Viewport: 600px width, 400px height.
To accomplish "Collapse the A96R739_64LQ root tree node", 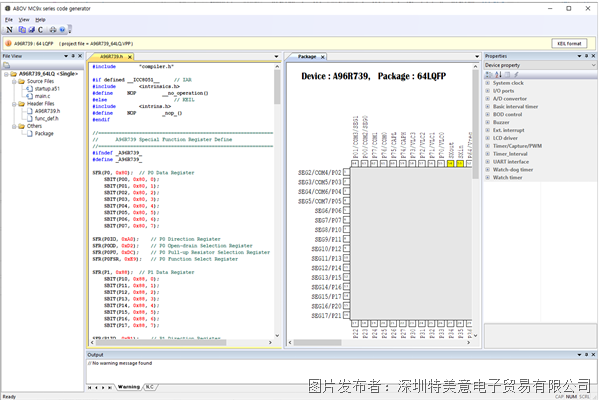I will [x=7, y=74].
